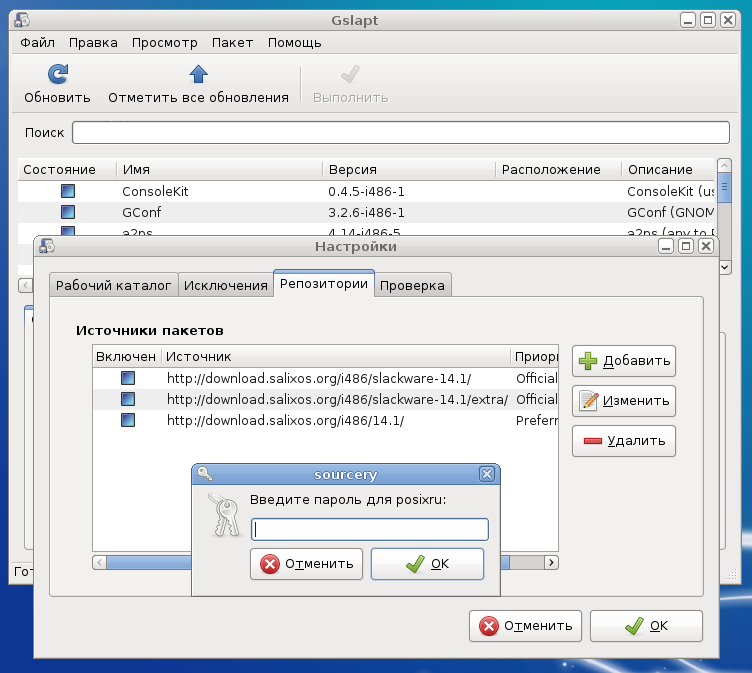The image size is (752, 673).
Task: Click the state box for ConsoleKit package
Action: tap(68, 191)
